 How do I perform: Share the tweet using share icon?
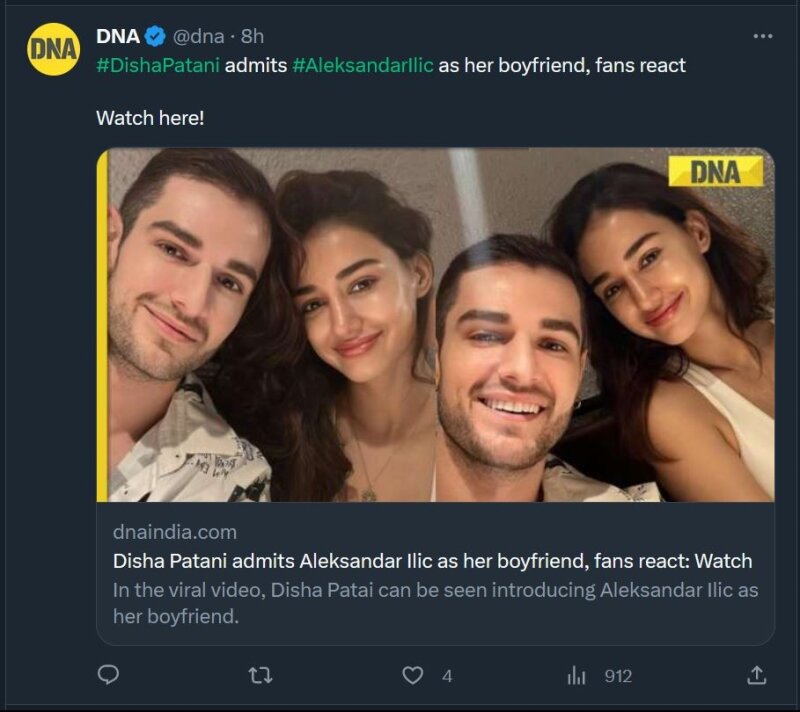tap(757, 676)
